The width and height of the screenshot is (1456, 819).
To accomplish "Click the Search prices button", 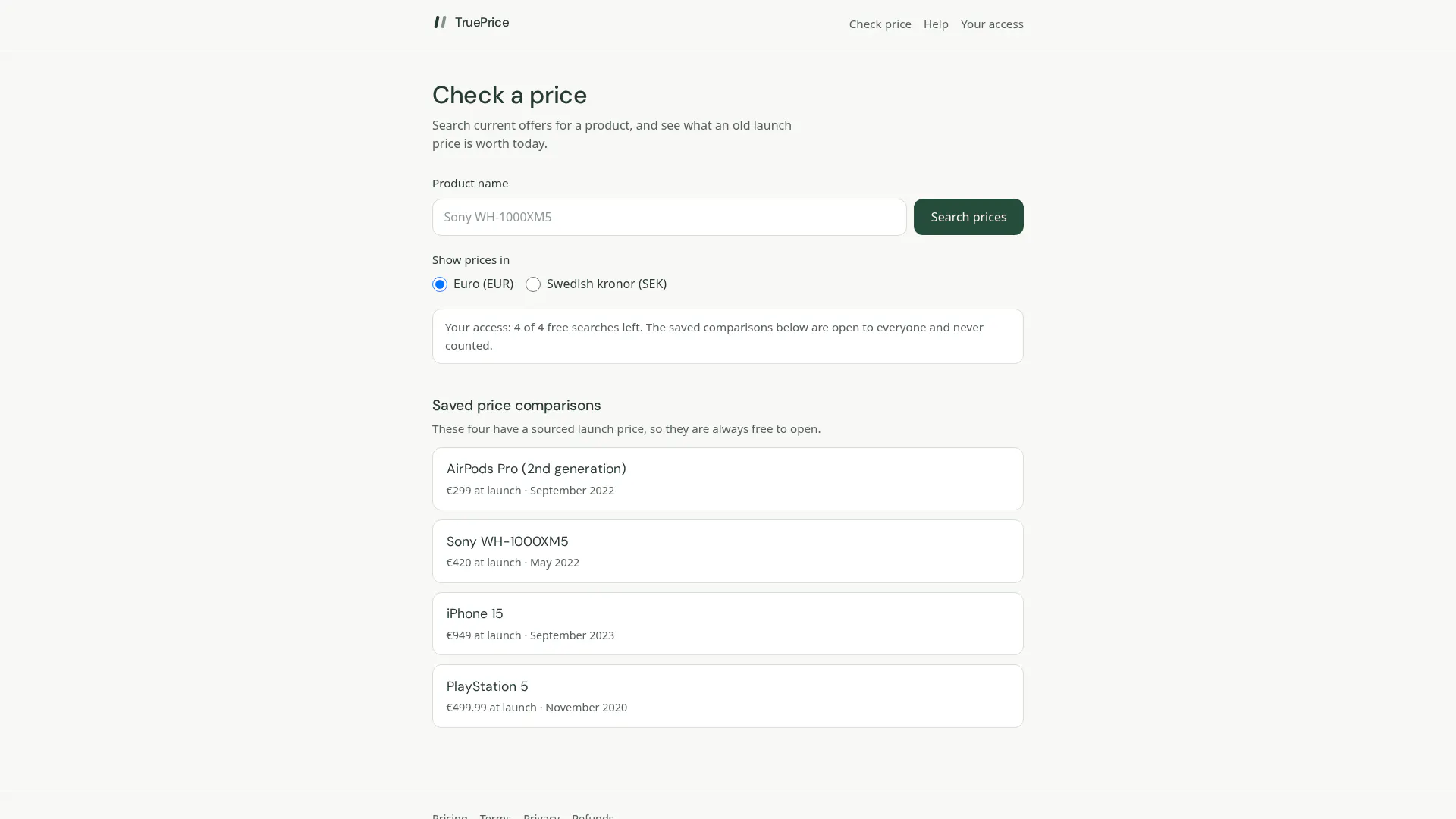I will [968, 217].
